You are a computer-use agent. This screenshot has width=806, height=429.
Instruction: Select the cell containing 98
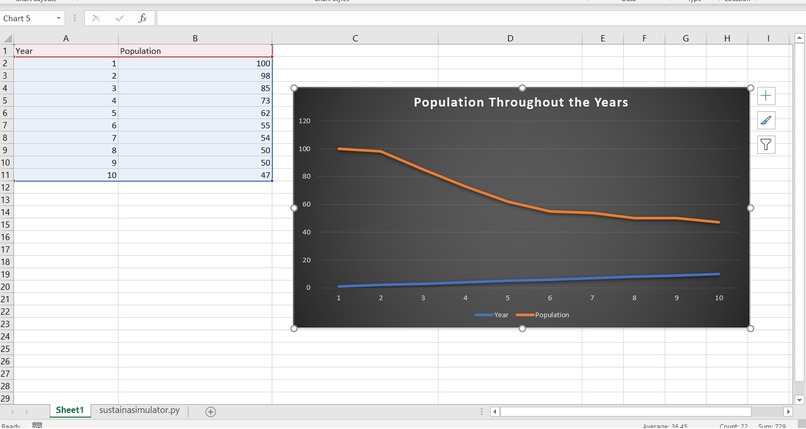[x=195, y=76]
